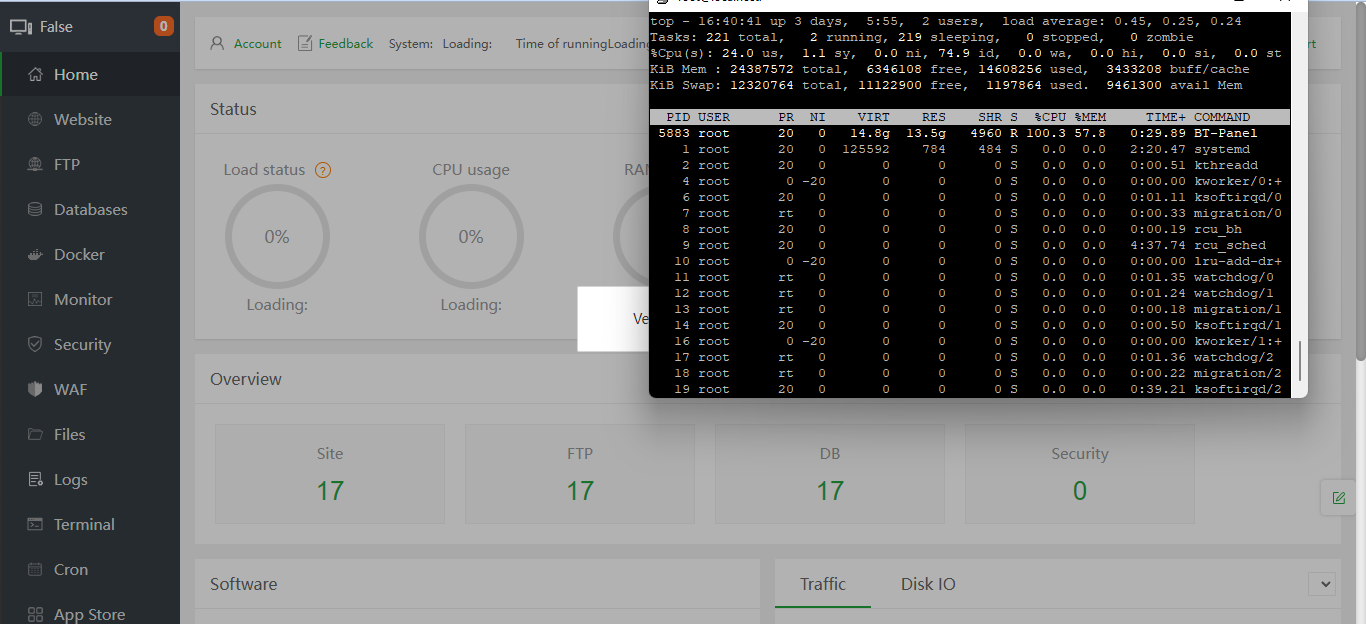Click the Files folder icon in sidebar
This screenshot has height=624, width=1366.
tap(35, 435)
